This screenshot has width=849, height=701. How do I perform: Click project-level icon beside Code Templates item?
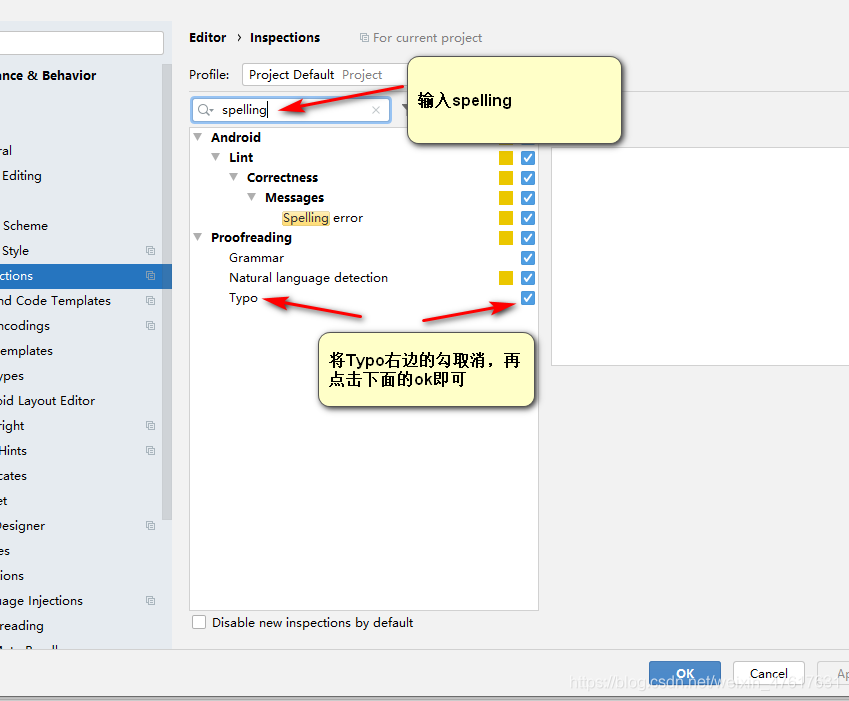tap(151, 300)
